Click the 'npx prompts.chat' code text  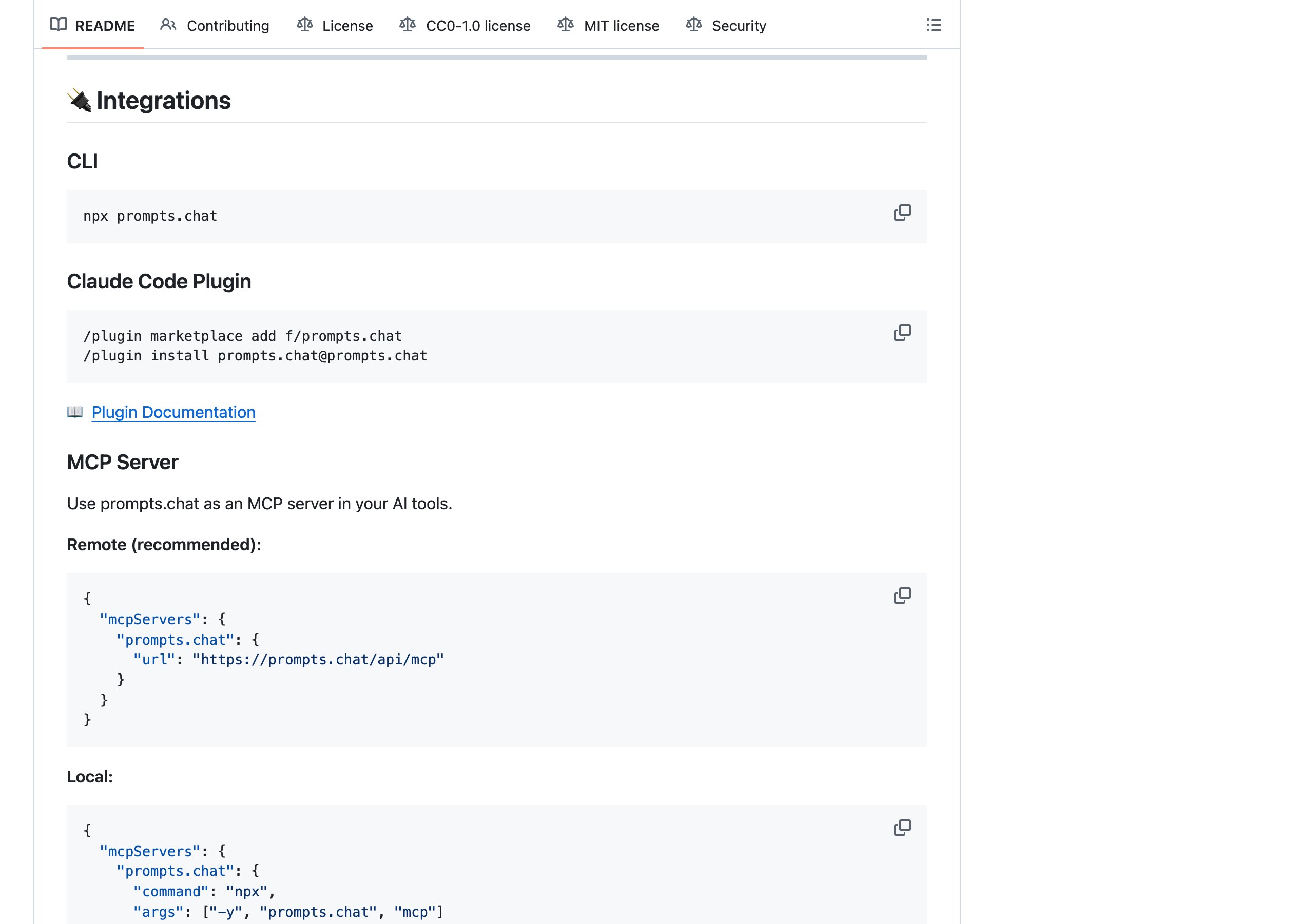(x=150, y=217)
